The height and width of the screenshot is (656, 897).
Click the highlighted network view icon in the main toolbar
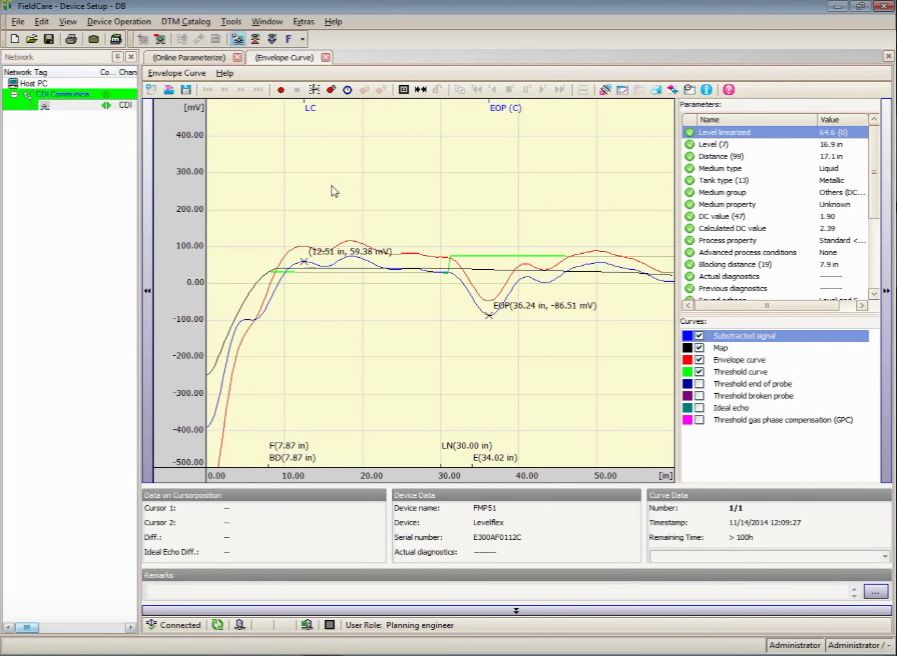point(238,39)
